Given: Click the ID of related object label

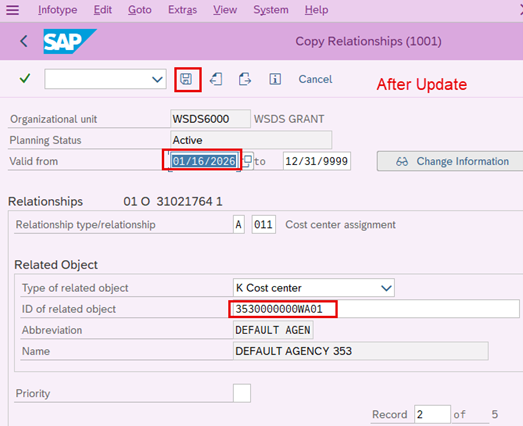Looking at the screenshot, I should [x=69, y=309].
